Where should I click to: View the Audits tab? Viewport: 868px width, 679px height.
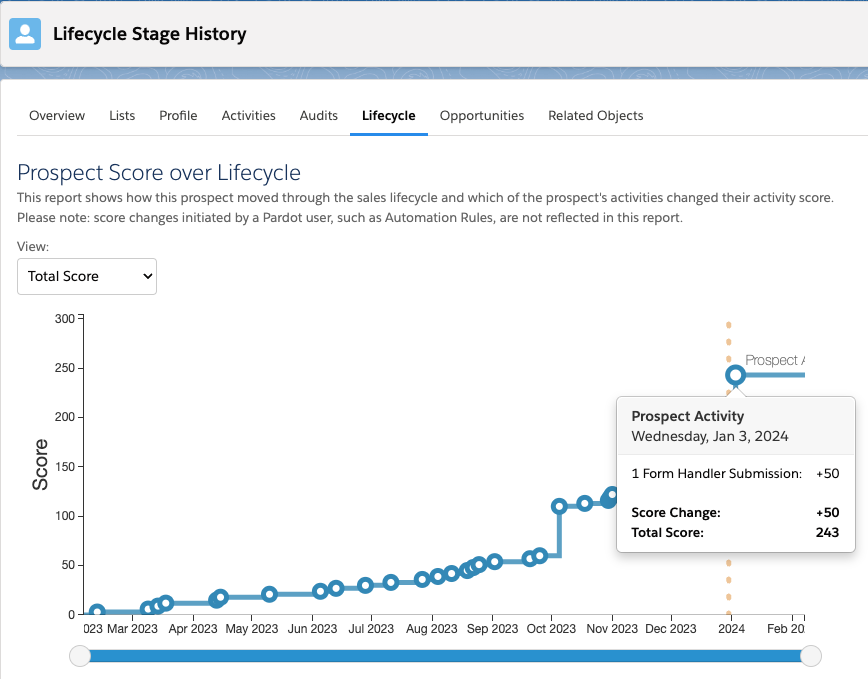coord(319,116)
